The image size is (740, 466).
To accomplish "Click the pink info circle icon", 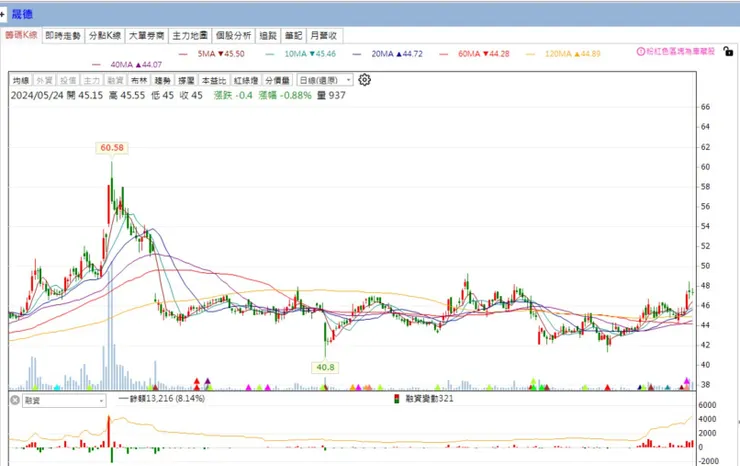I will point(640,51).
